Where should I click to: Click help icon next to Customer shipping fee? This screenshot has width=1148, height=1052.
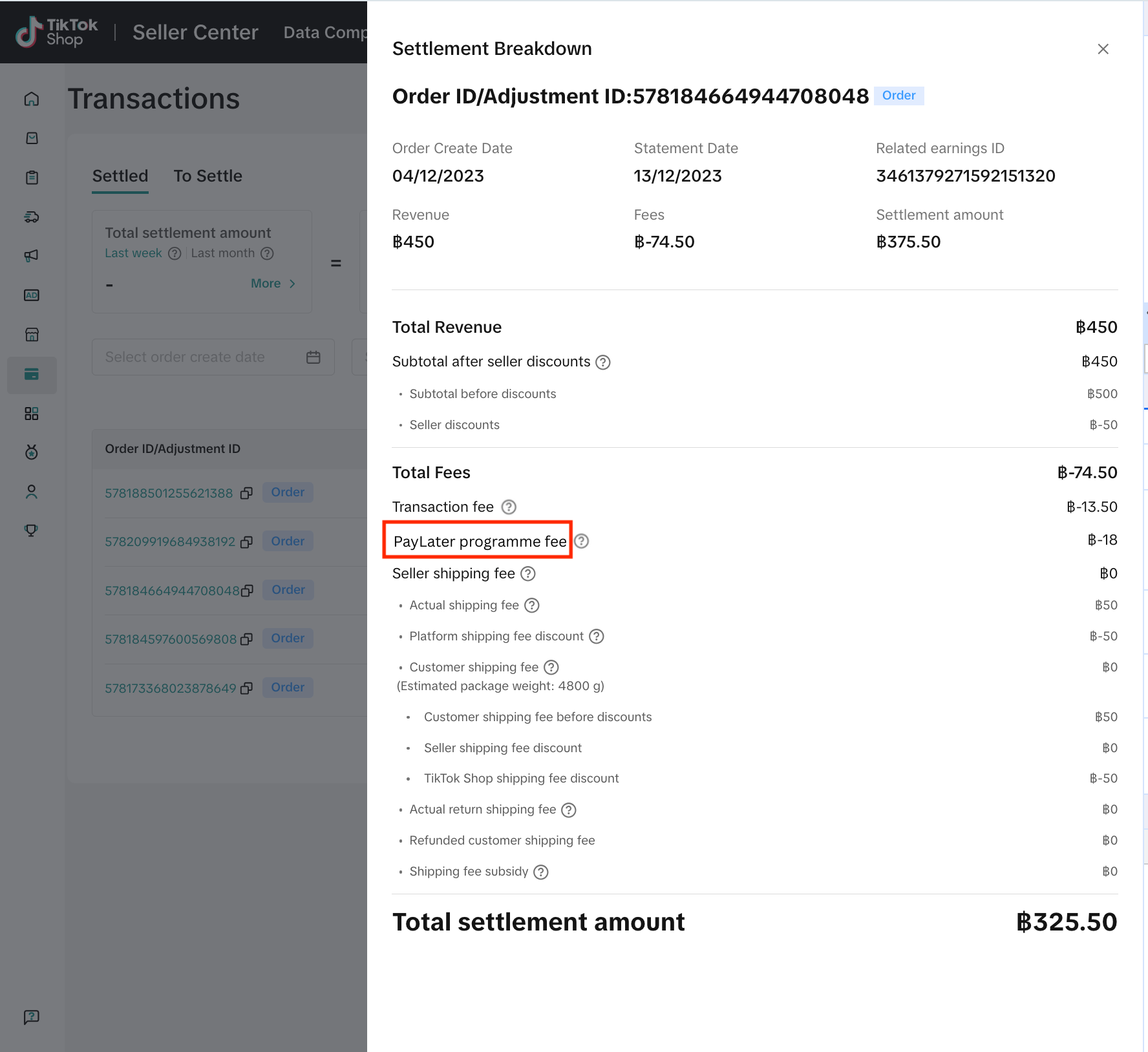(551, 668)
